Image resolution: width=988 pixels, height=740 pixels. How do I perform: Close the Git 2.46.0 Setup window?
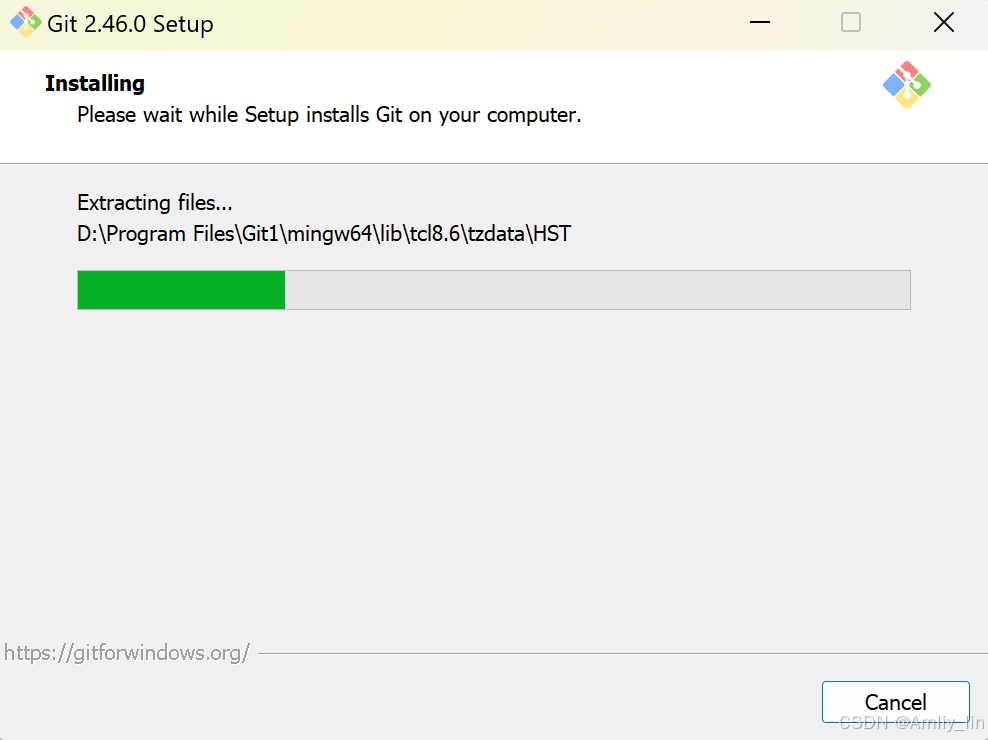click(943, 23)
